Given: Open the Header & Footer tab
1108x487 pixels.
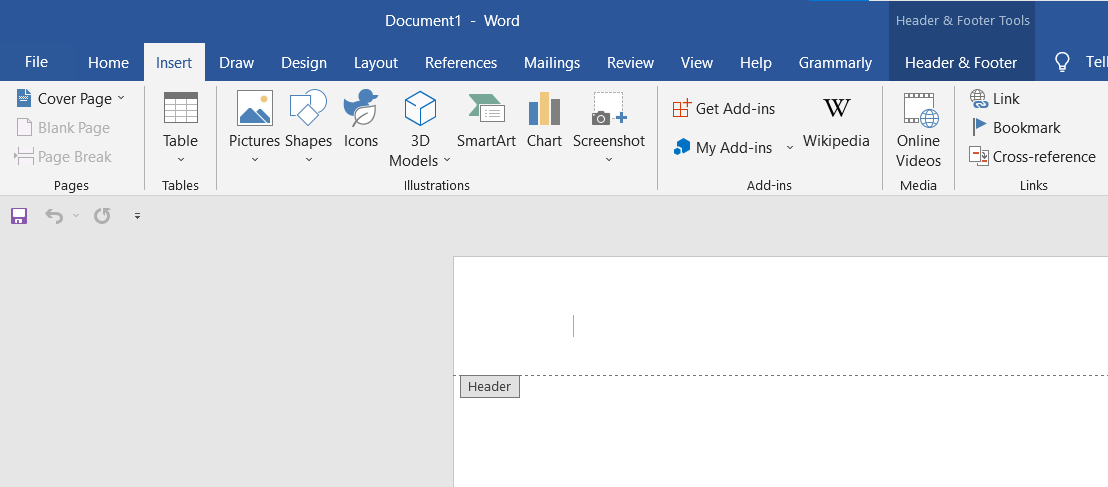Looking at the screenshot, I should point(960,62).
